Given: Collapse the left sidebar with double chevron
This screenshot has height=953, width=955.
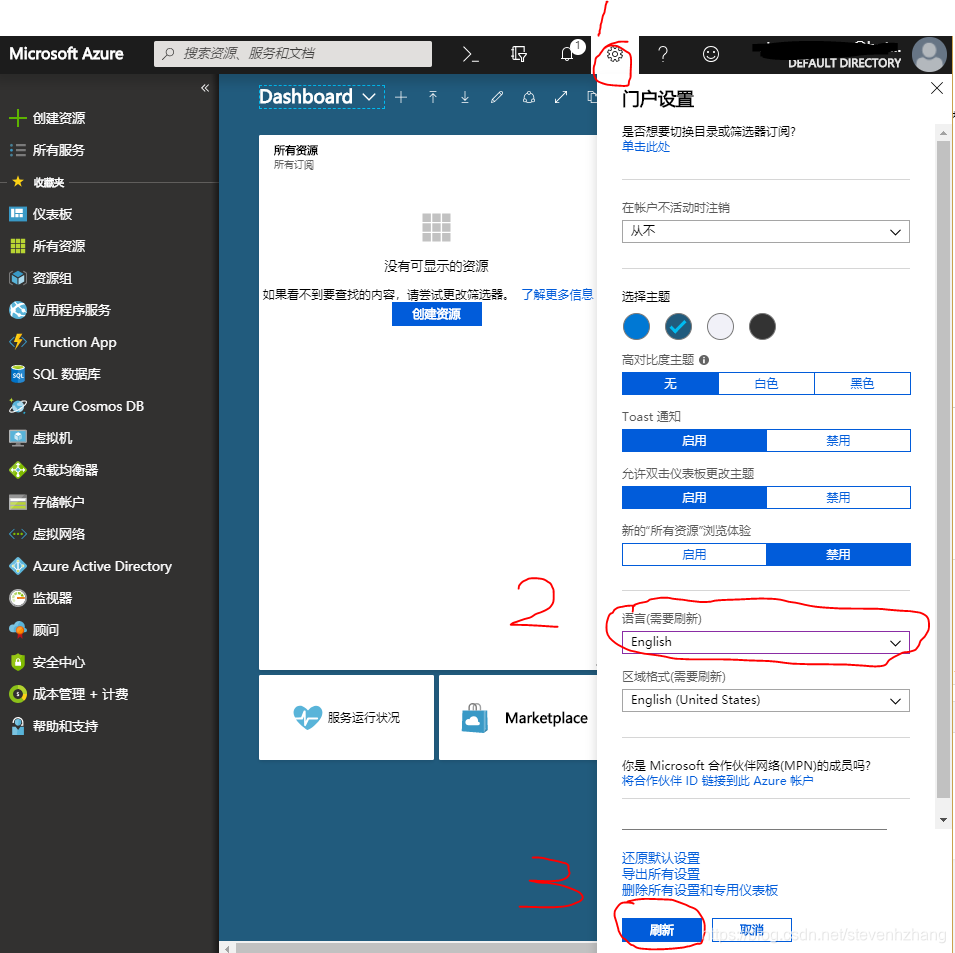Looking at the screenshot, I should coord(205,88).
